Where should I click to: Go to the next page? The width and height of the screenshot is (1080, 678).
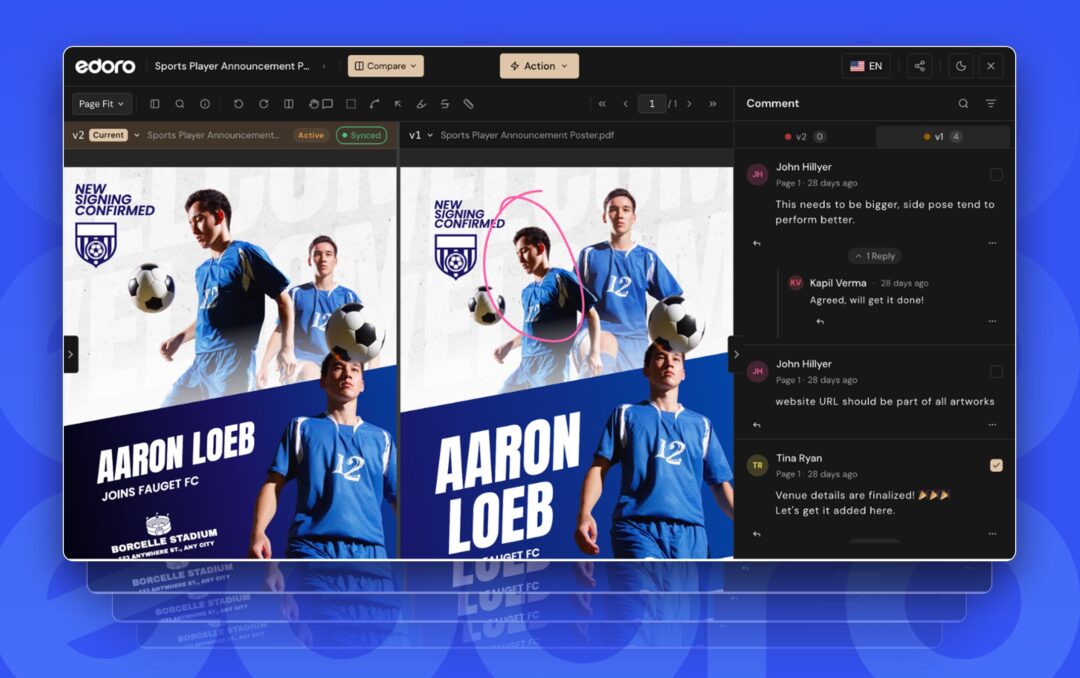pos(689,104)
